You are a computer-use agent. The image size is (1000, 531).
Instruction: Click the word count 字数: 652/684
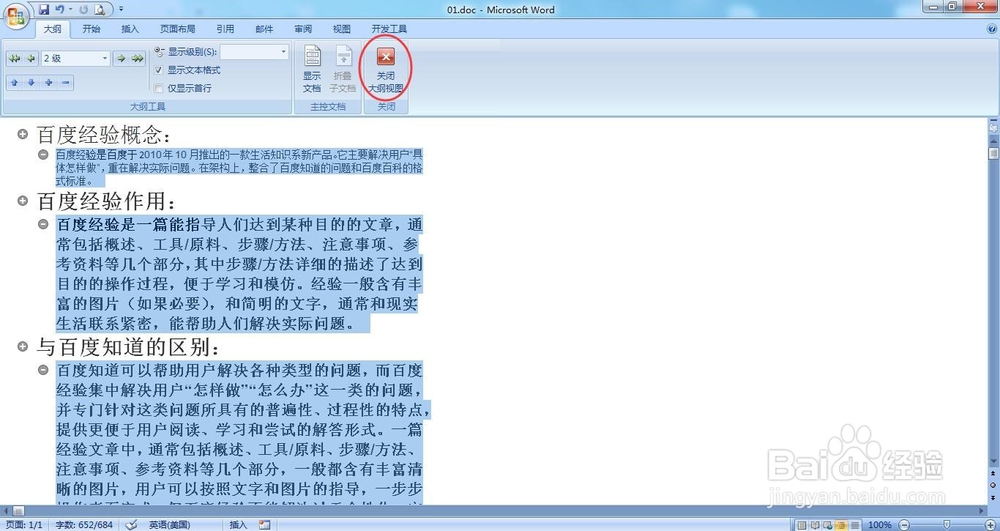pyautogui.click(x=85, y=525)
